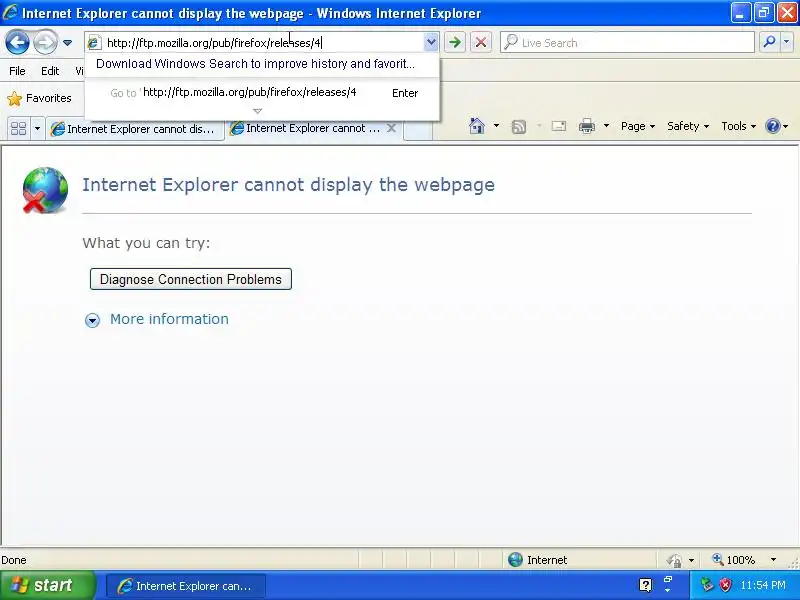Select the Go to ftp.mozilla.org suggestion
The height and width of the screenshot is (600, 800).
pos(261,93)
